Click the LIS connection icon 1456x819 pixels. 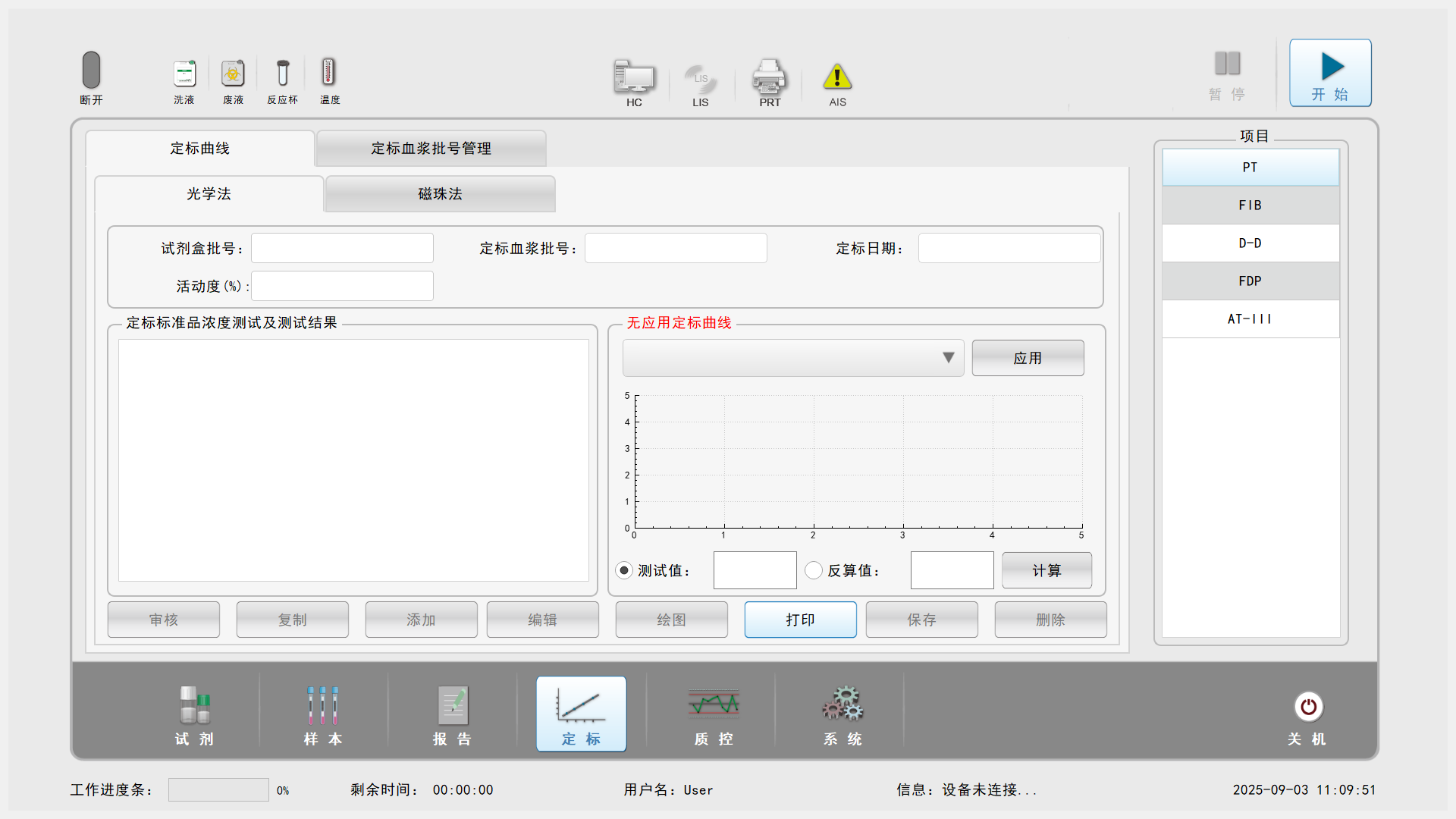[x=700, y=79]
